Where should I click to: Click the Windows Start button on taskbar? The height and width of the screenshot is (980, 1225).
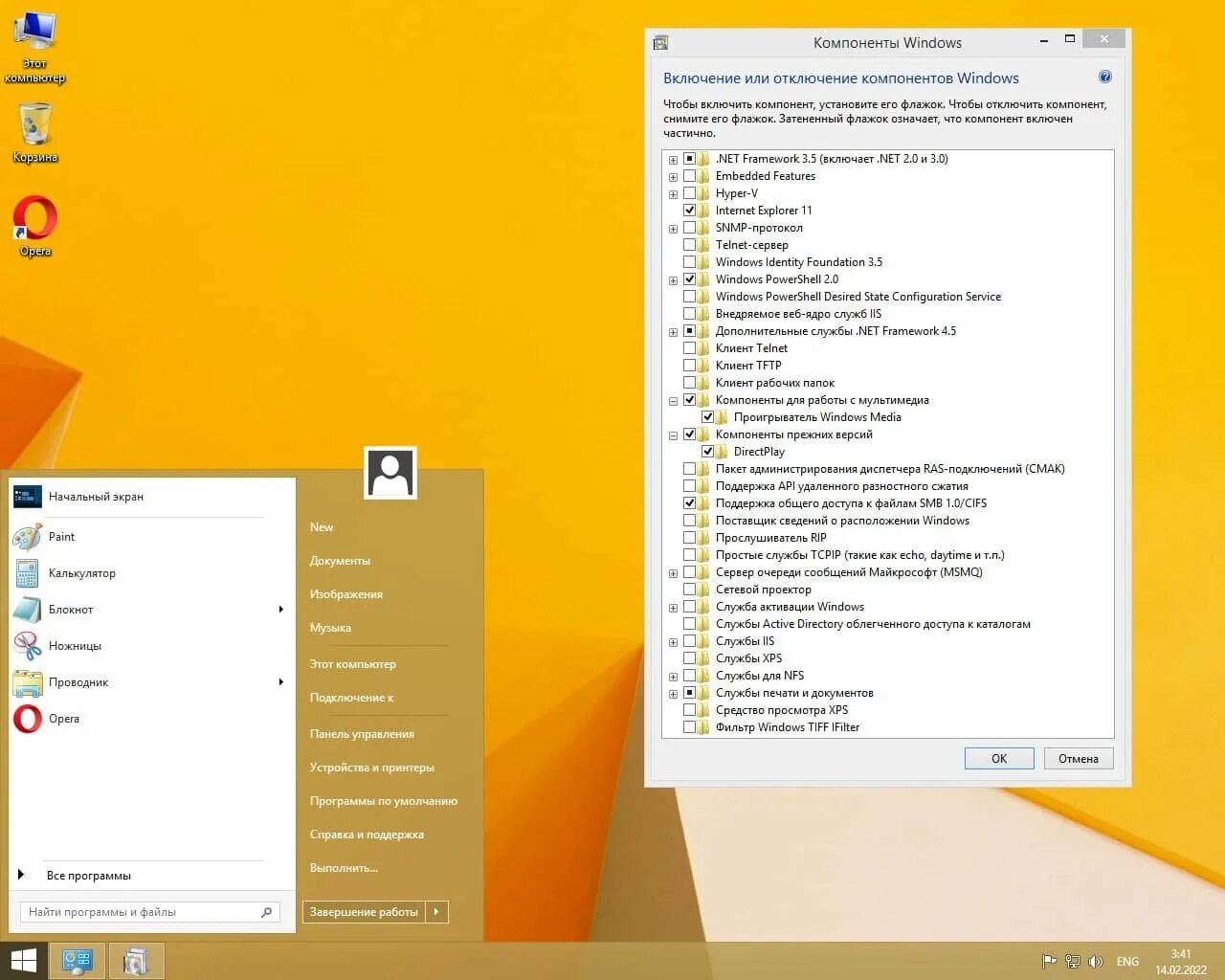point(23,961)
